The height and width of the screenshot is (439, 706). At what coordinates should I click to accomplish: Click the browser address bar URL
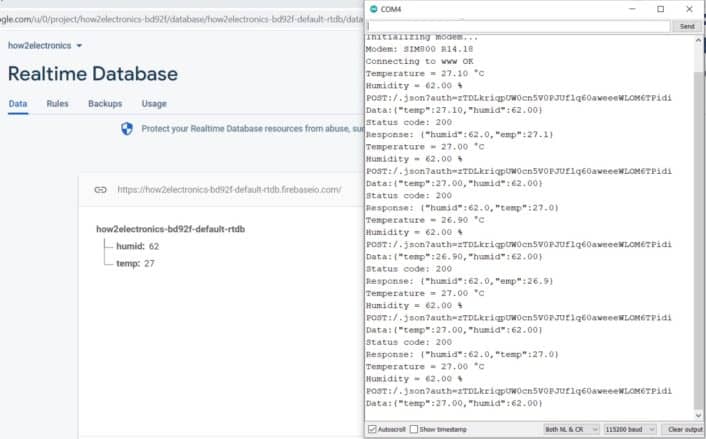181,19
